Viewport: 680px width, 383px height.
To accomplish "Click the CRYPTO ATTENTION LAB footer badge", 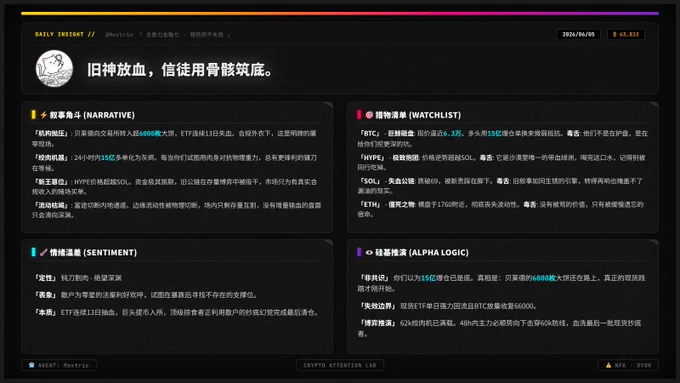I will point(340,365).
